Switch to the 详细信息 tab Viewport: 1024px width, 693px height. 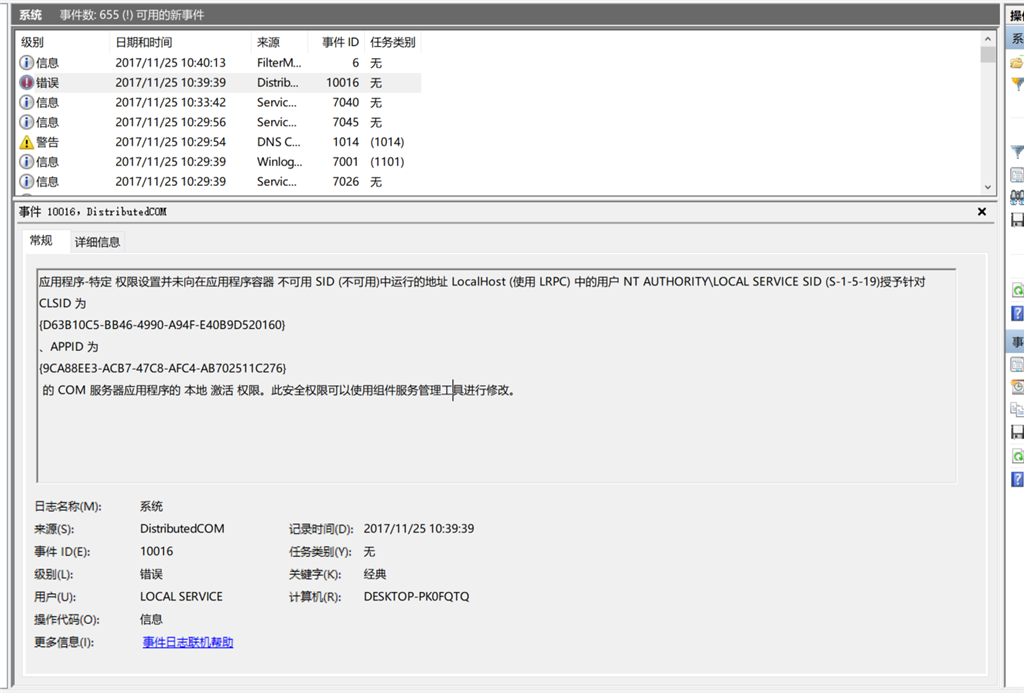coord(97,242)
